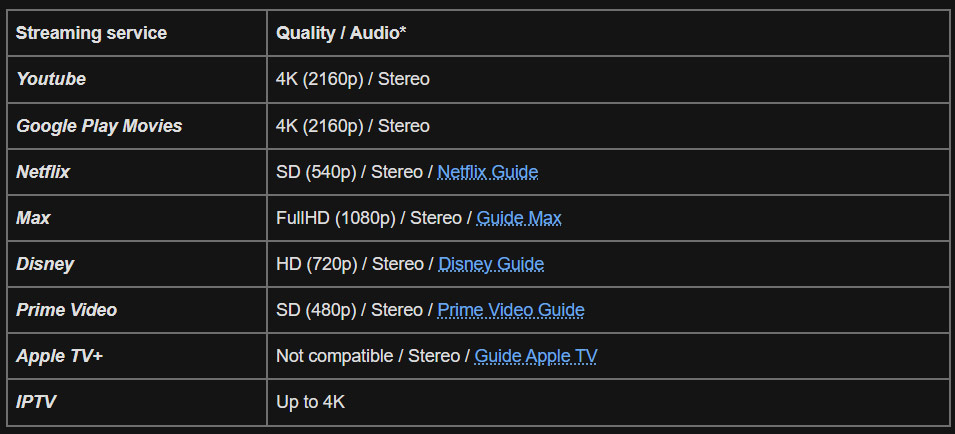Viewport: 955px width, 434px height.
Task: Open the Netflix Guide link
Action: click(487, 172)
